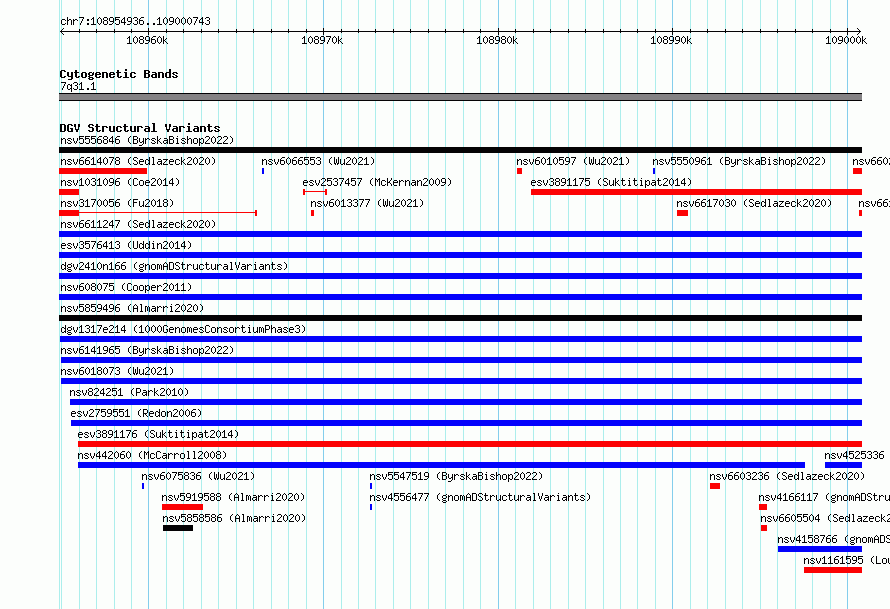Click nsv6605504 Sedlazeck variant label
Viewport: 890px width, 609px height.
click(825, 518)
